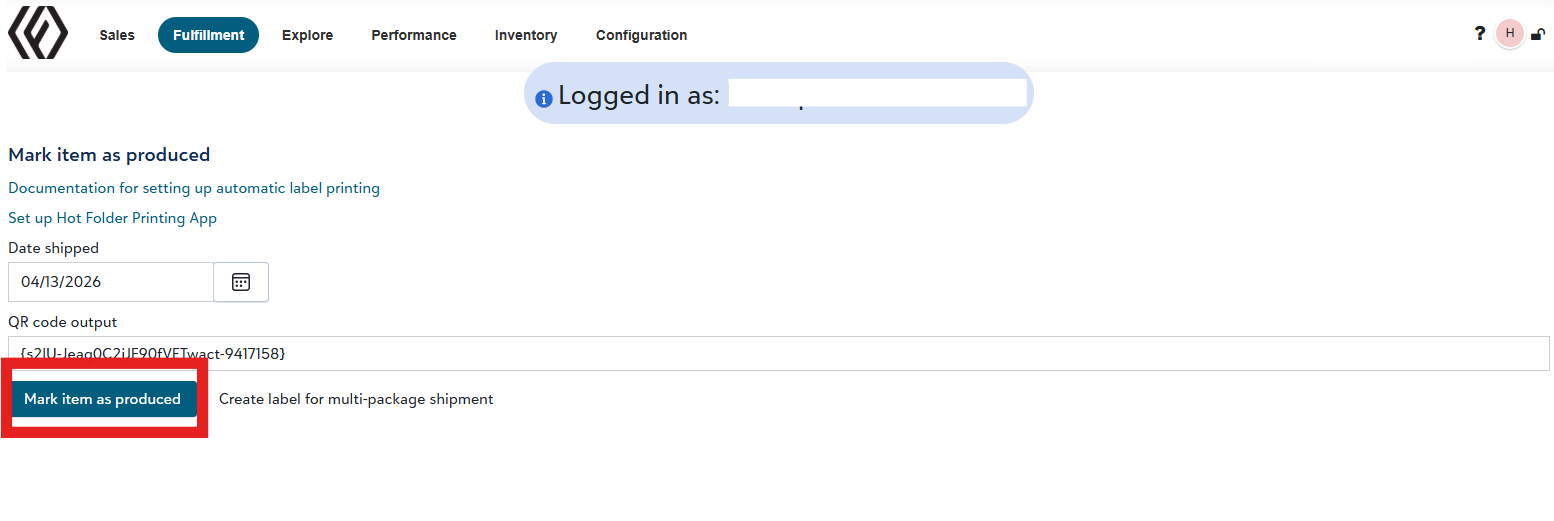Image resolution: width=1554 pixels, height=521 pixels.
Task: Open the Inventory menu
Action: tap(526, 35)
